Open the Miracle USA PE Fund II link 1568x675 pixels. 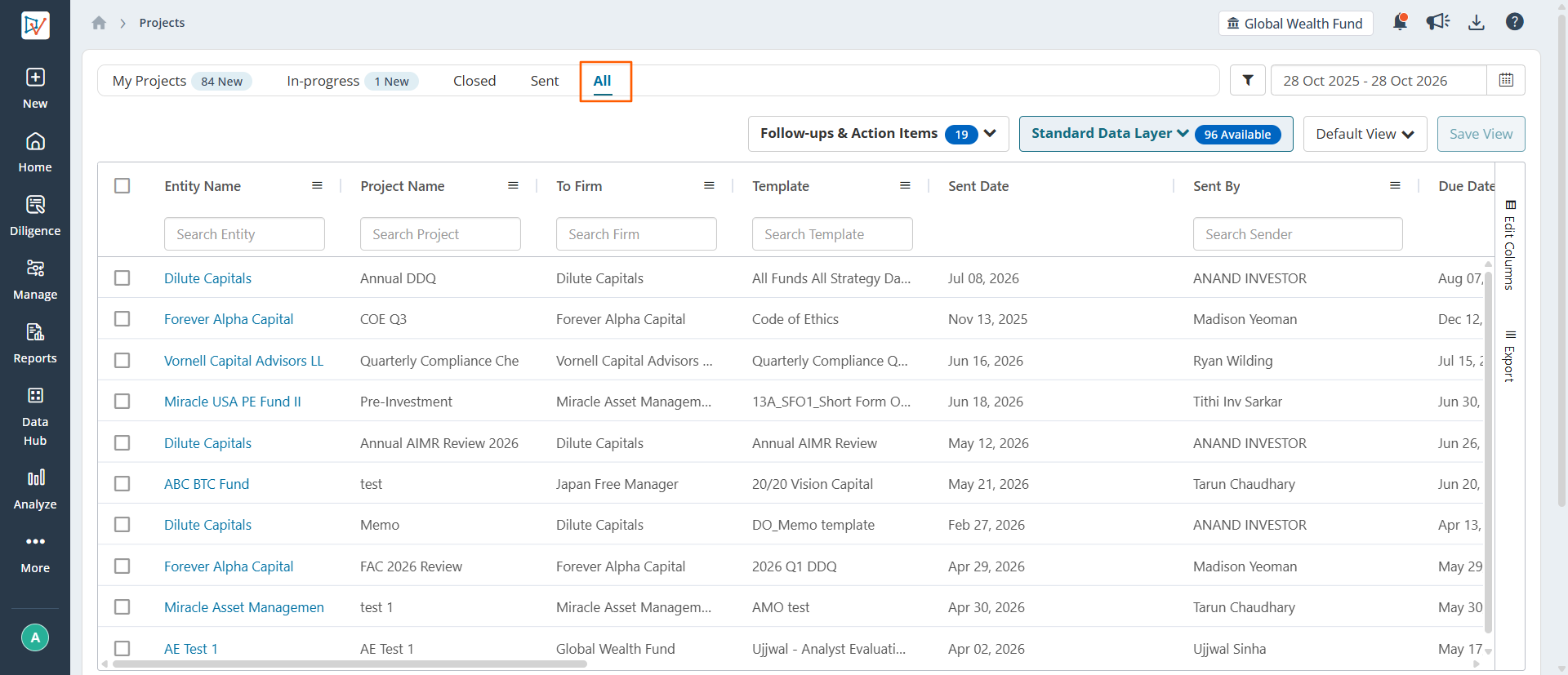(233, 402)
